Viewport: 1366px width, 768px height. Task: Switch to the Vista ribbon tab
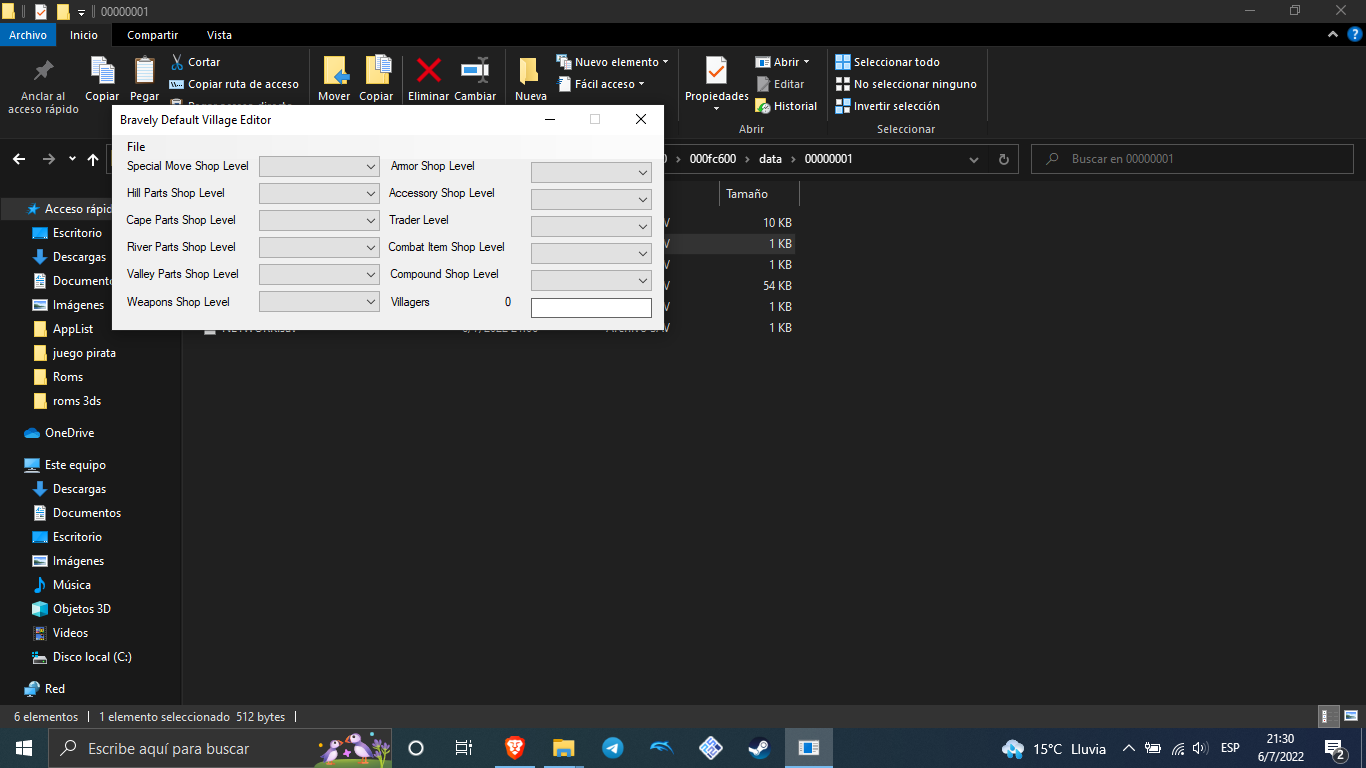[219, 35]
